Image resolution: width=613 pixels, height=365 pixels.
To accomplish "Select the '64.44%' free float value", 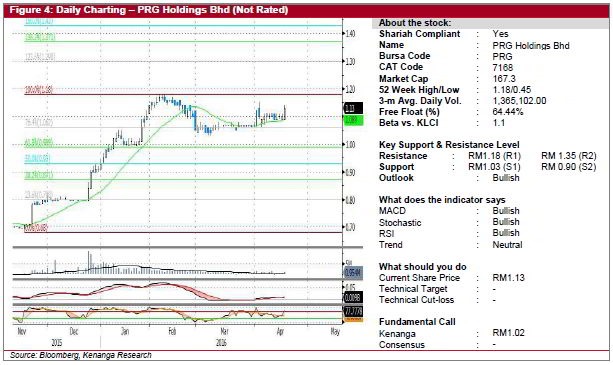I will click(x=508, y=112).
